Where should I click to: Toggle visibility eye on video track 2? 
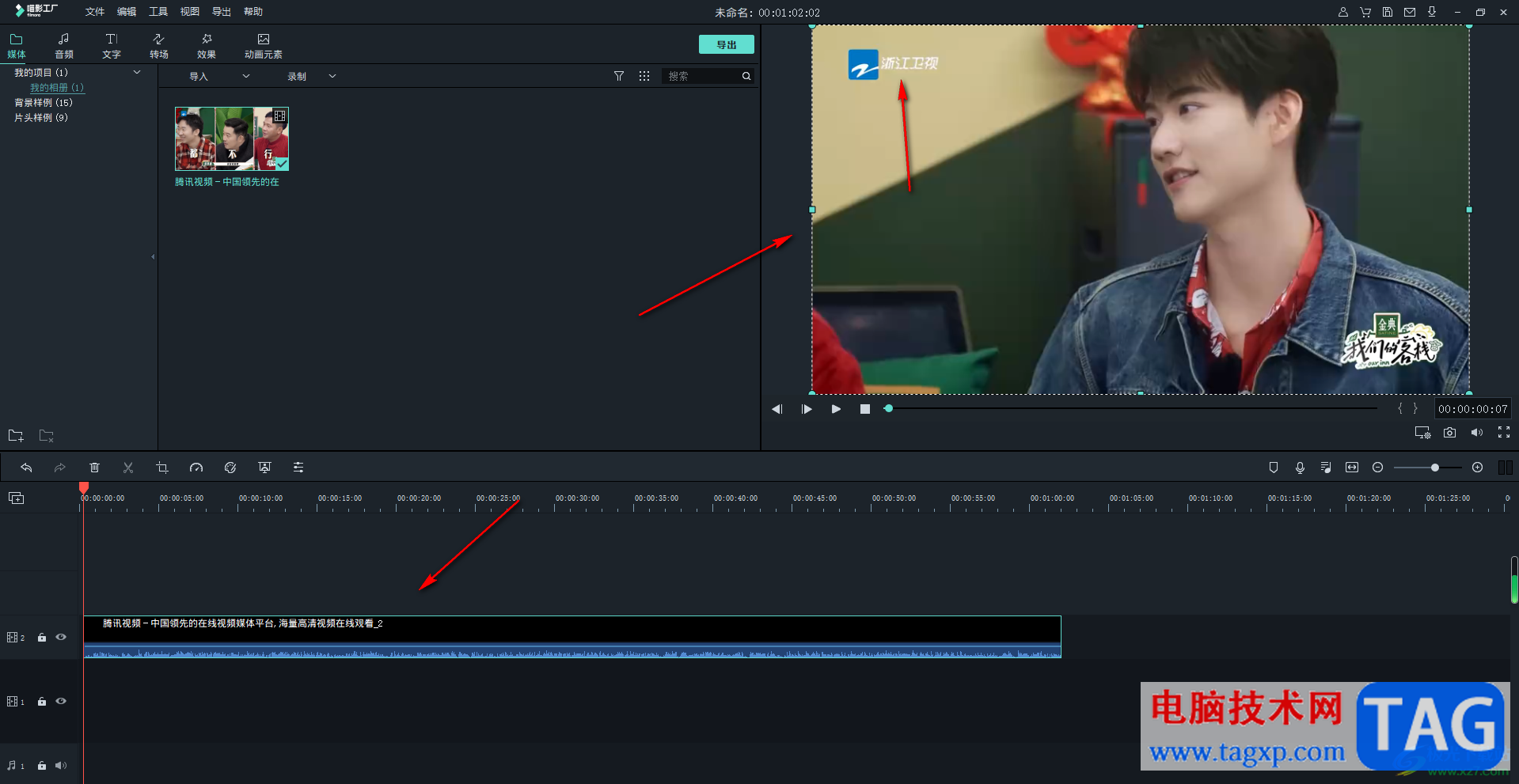tap(61, 637)
